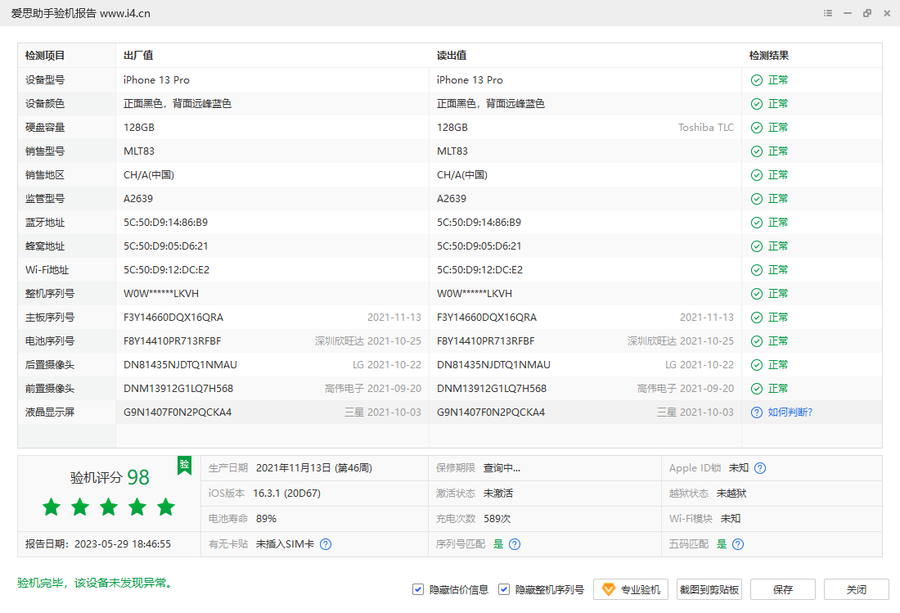Click the five-star rating under 验机评分

point(109,507)
